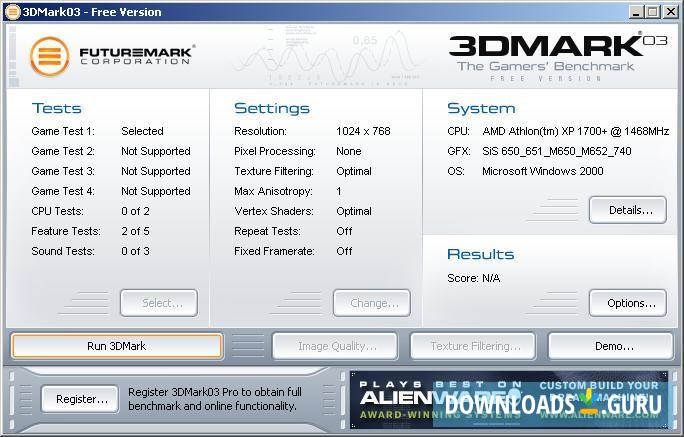684x437 pixels.
Task: Click the Run 3DMark button
Action: tap(116, 346)
